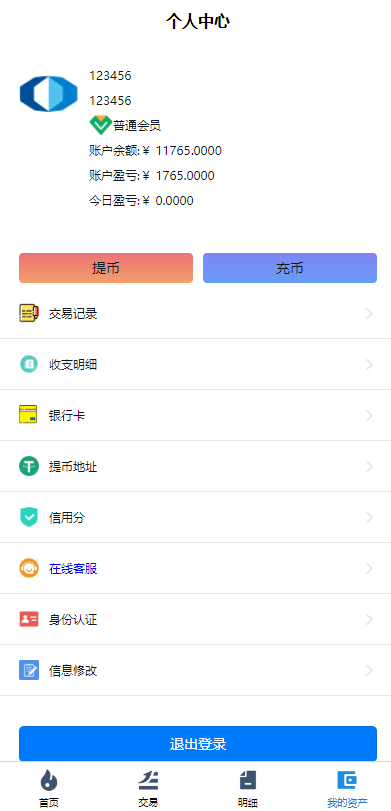Click the green 普通会员 badge icon
The image size is (391, 811).
pos(100,125)
